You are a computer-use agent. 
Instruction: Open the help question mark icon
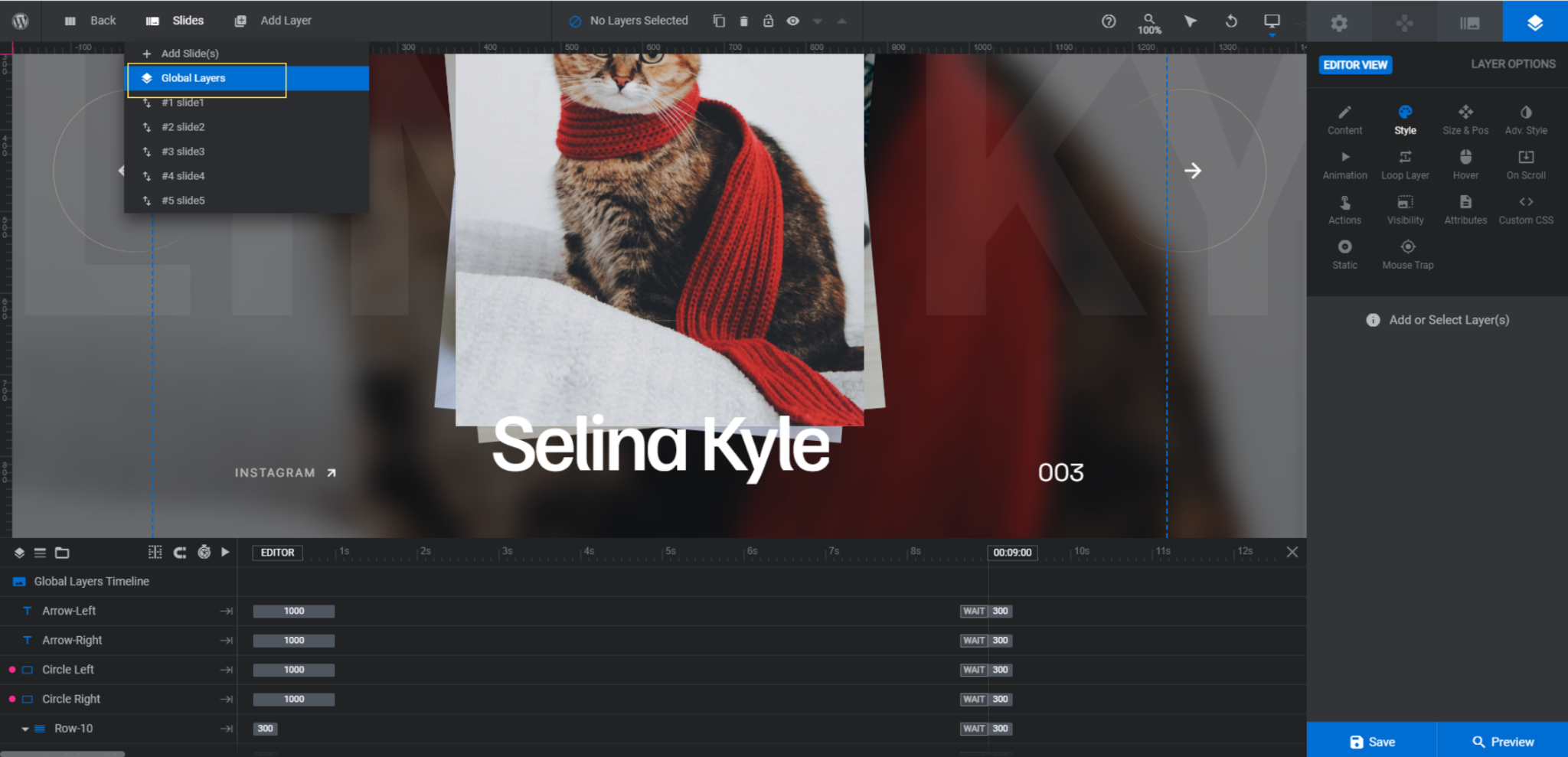click(x=1109, y=21)
